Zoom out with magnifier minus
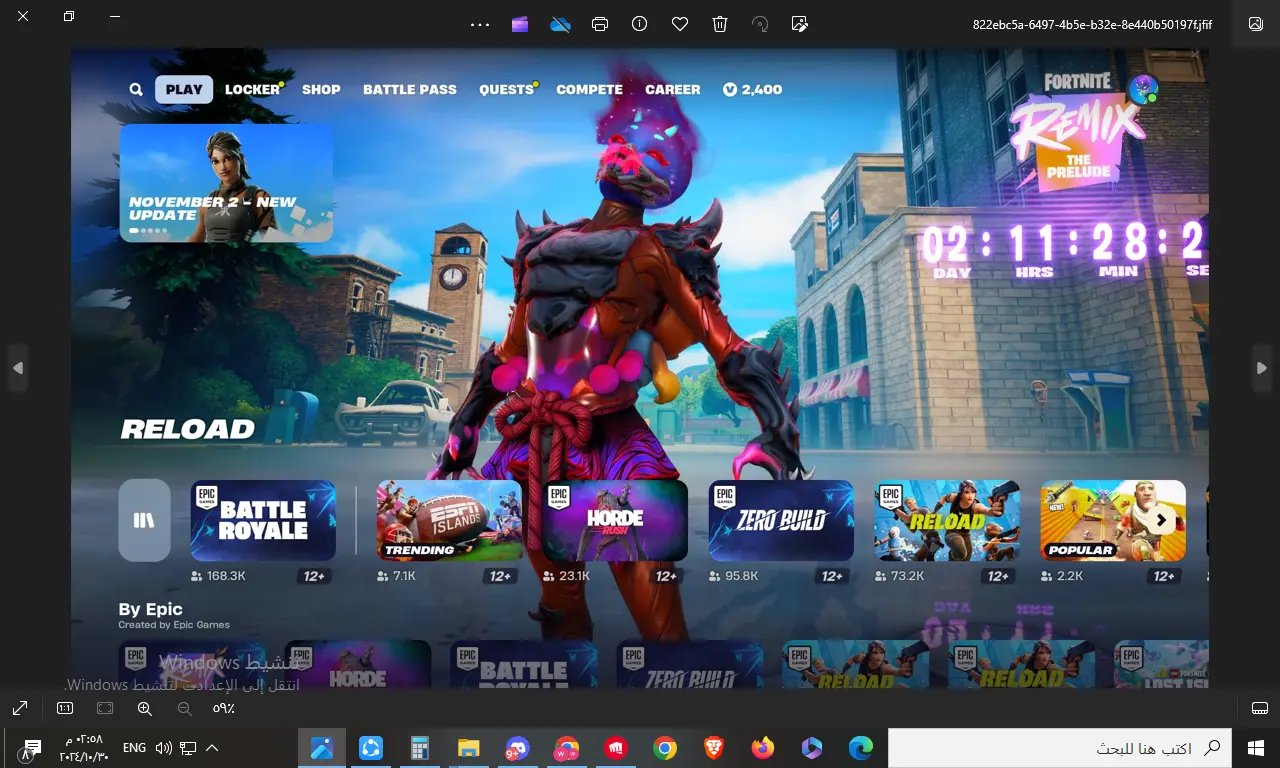The width and height of the screenshot is (1280, 768). [185, 708]
